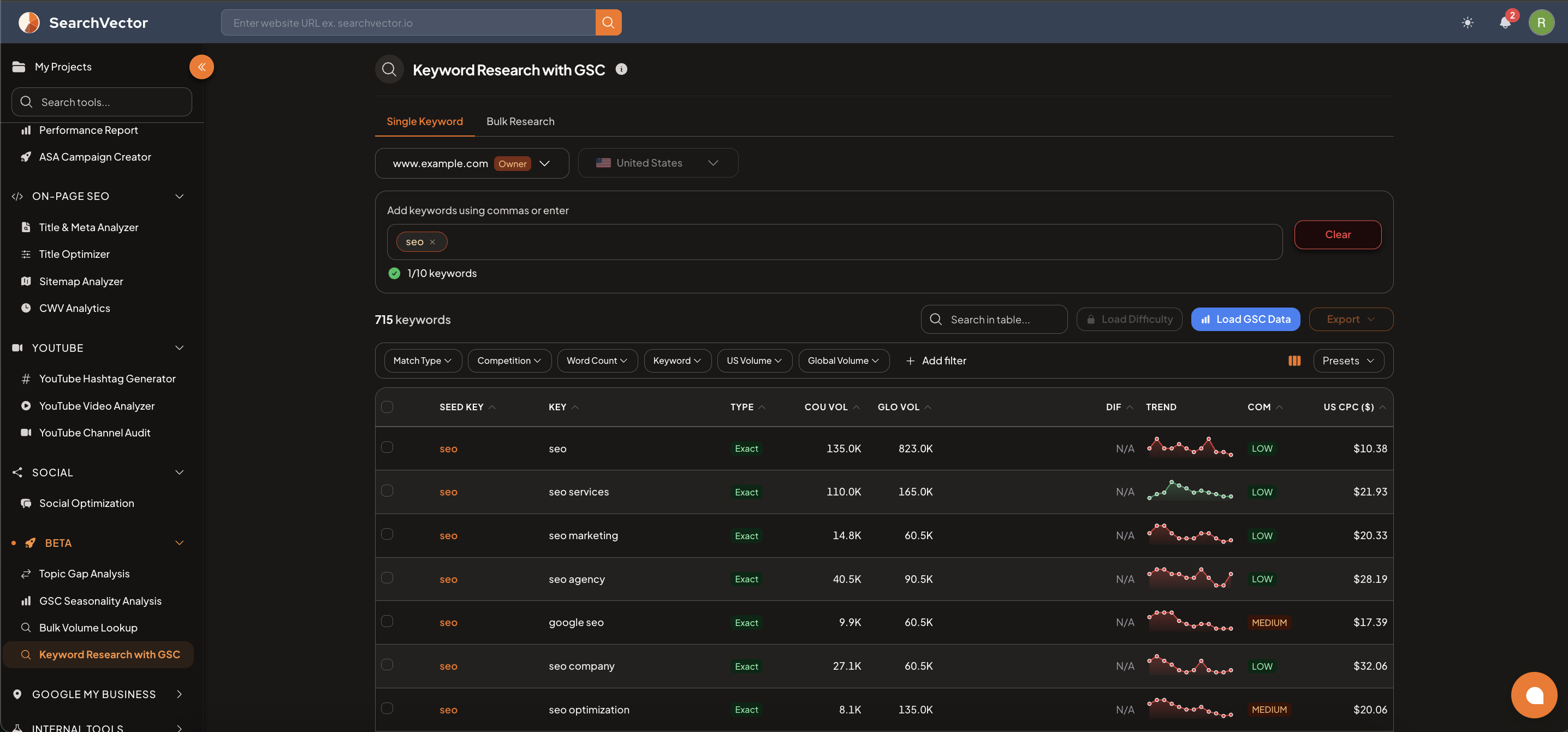Image resolution: width=1568 pixels, height=732 pixels.
Task: Check the seo optimization row
Action: [387, 709]
